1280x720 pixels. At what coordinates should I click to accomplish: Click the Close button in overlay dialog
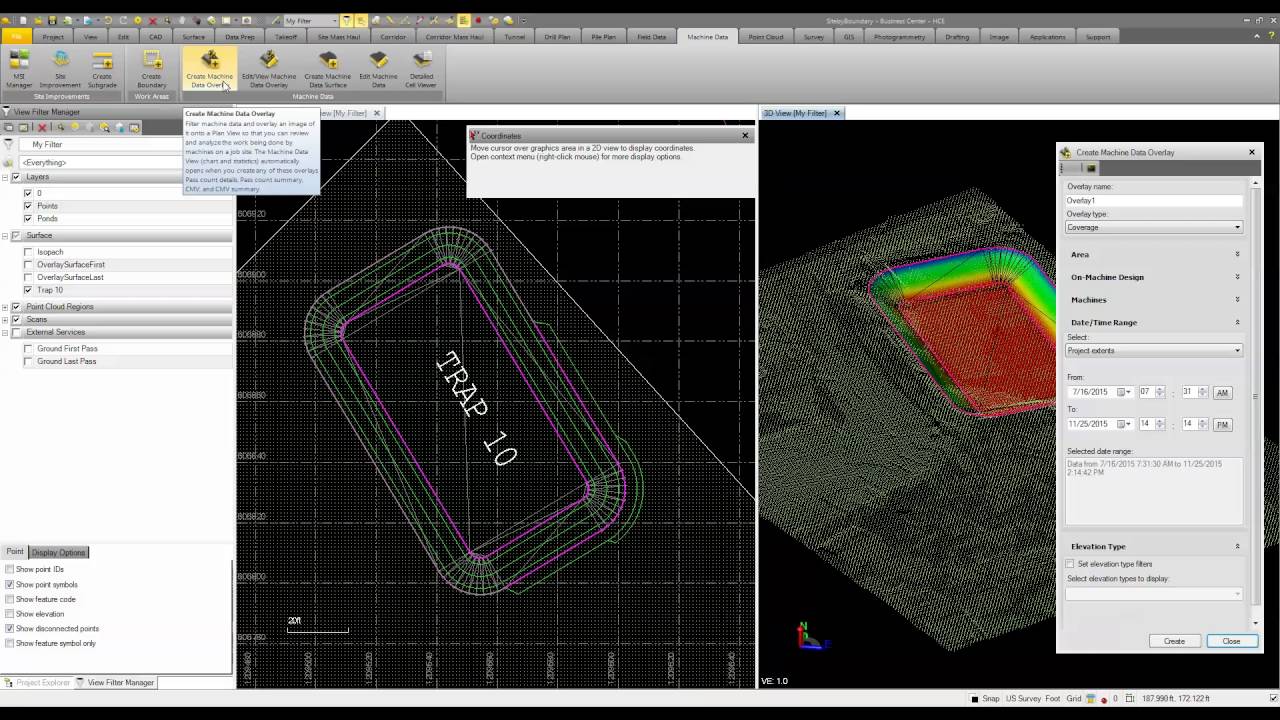point(1231,641)
